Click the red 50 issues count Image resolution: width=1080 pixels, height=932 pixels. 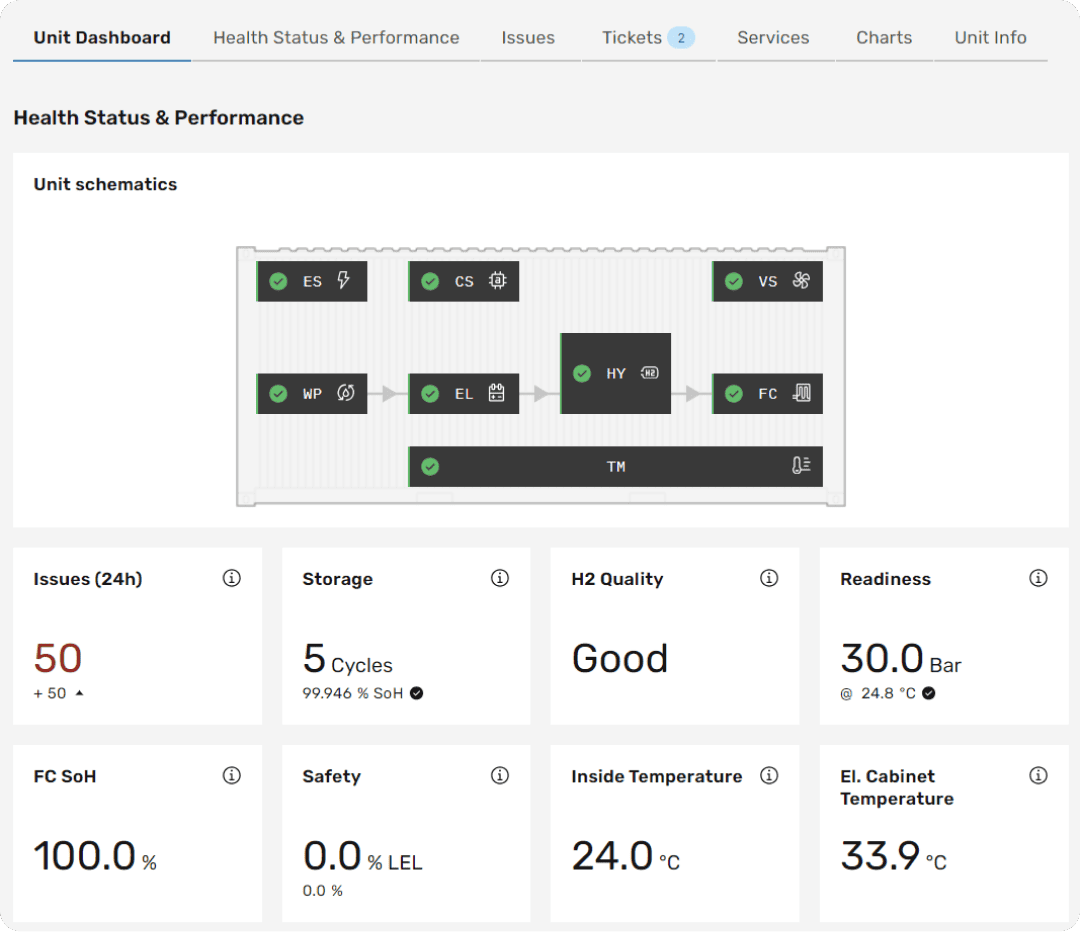click(x=58, y=658)
